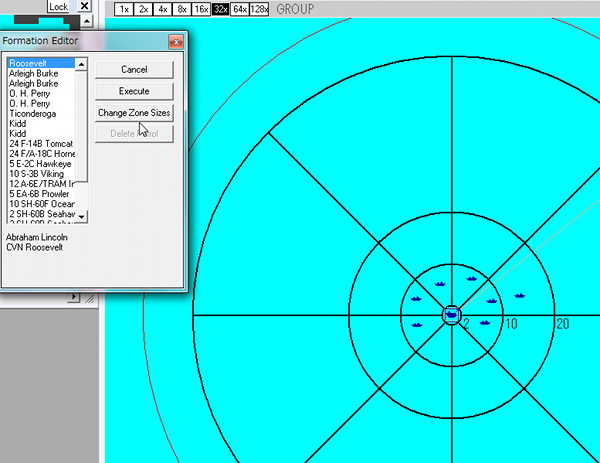The height and width of the screenshot is (463, 600).
Task: Click the GROUP label in the top bar
Action: [x=295, y=9]
